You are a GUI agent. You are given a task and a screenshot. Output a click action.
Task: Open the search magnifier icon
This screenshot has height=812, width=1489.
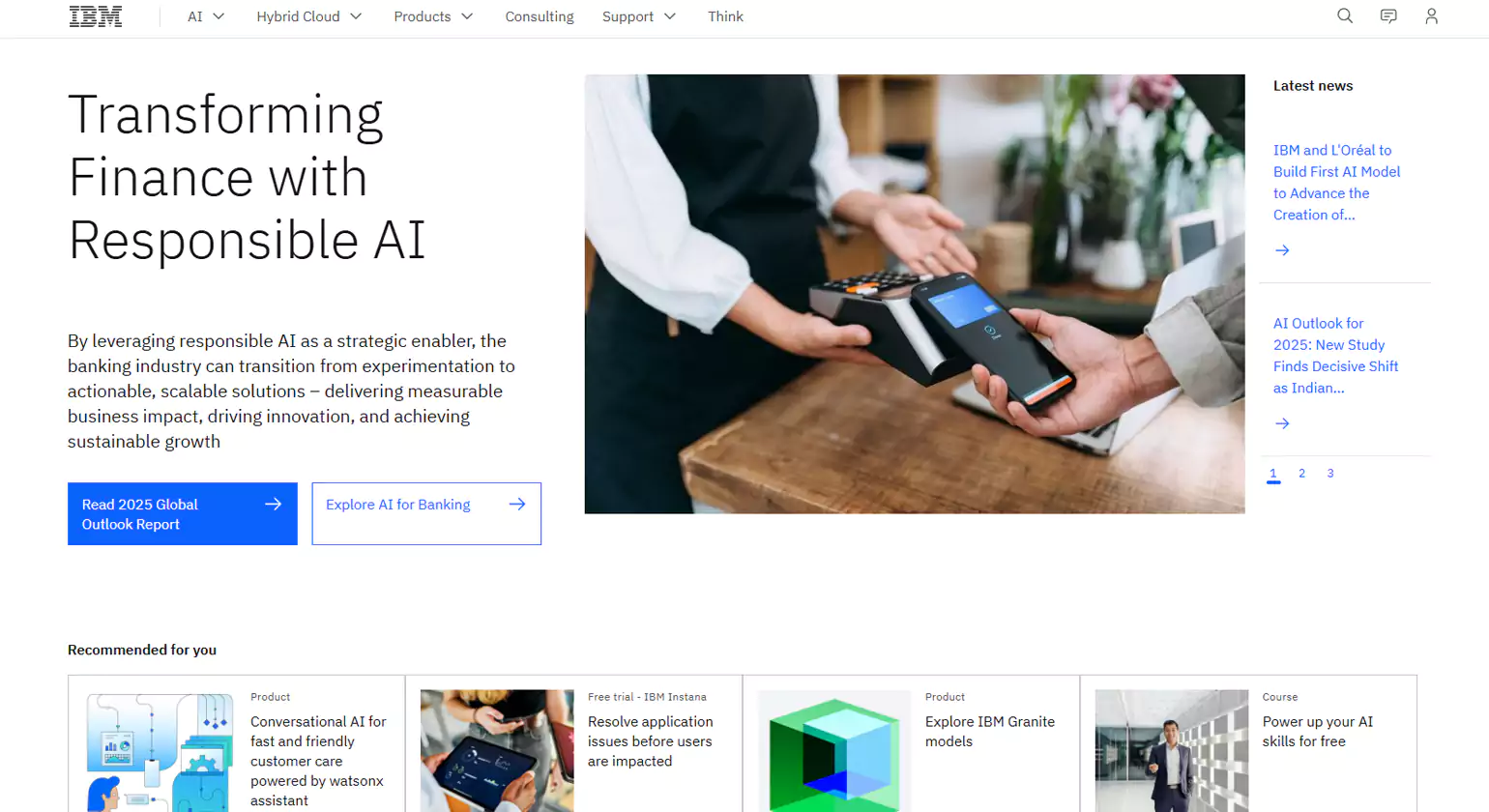click(1345, 16)
